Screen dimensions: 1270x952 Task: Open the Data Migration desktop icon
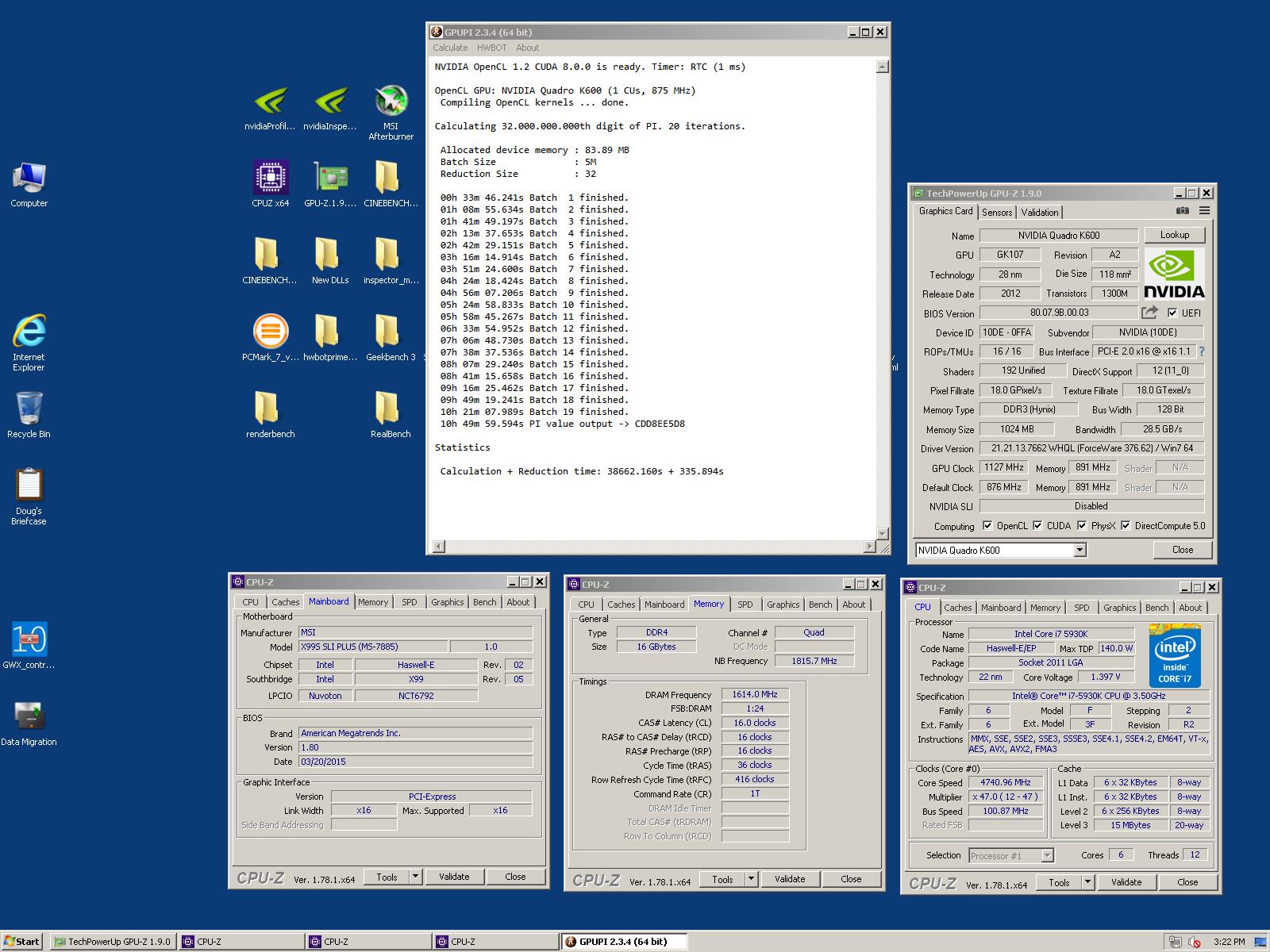pyautogui.click(x=29, y=723)
